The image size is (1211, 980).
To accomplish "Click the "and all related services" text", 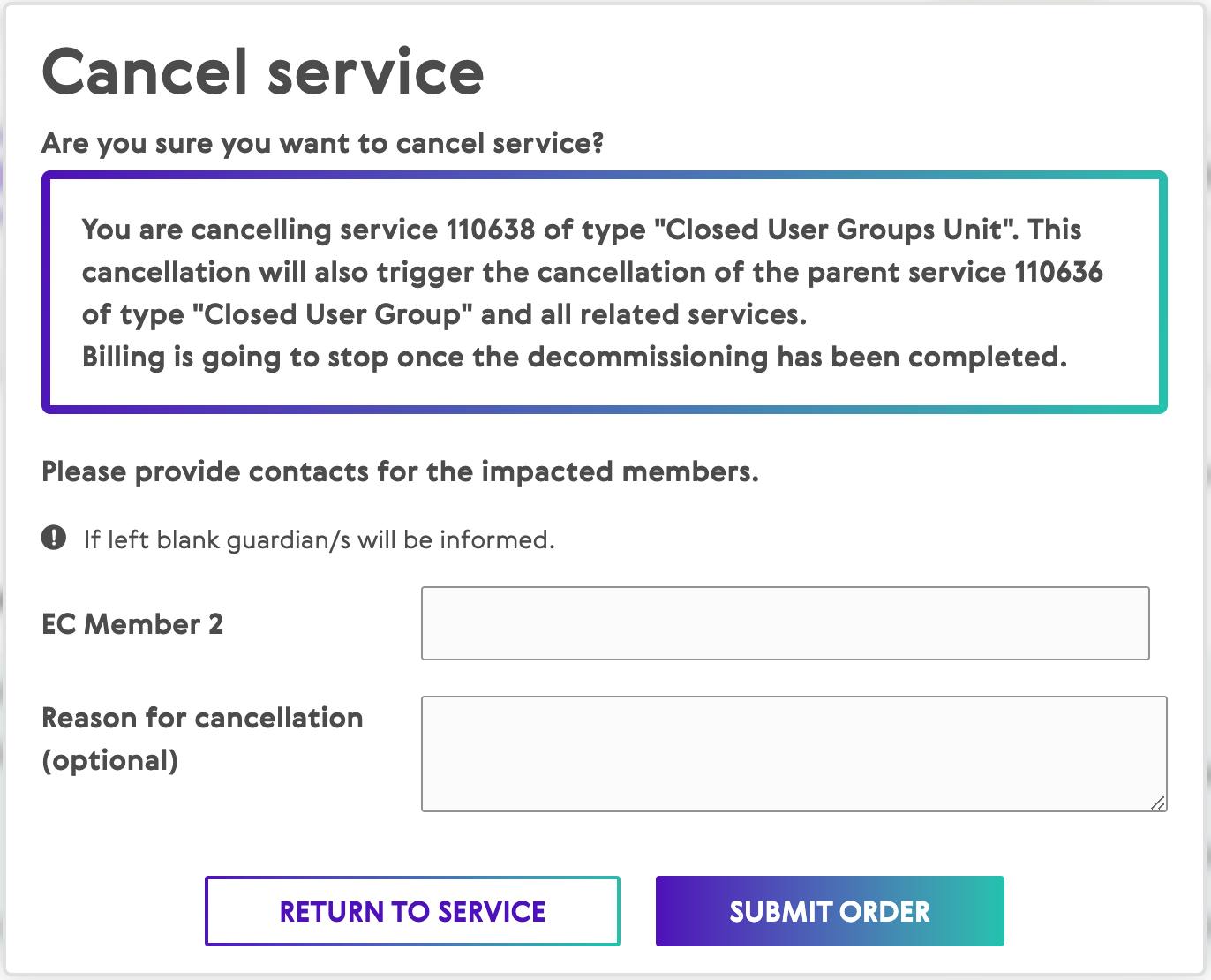I will pyautogui.click(x=643, y=314).
